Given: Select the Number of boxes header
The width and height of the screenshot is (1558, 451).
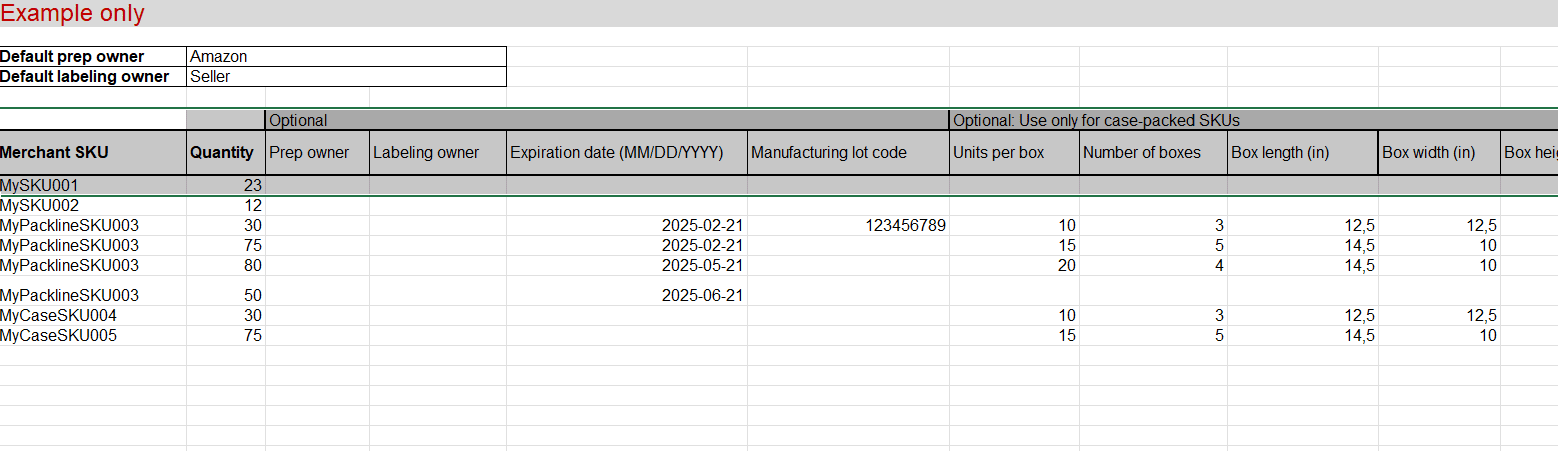Looking at the screenshot, I should click(x=1141, y=153).
